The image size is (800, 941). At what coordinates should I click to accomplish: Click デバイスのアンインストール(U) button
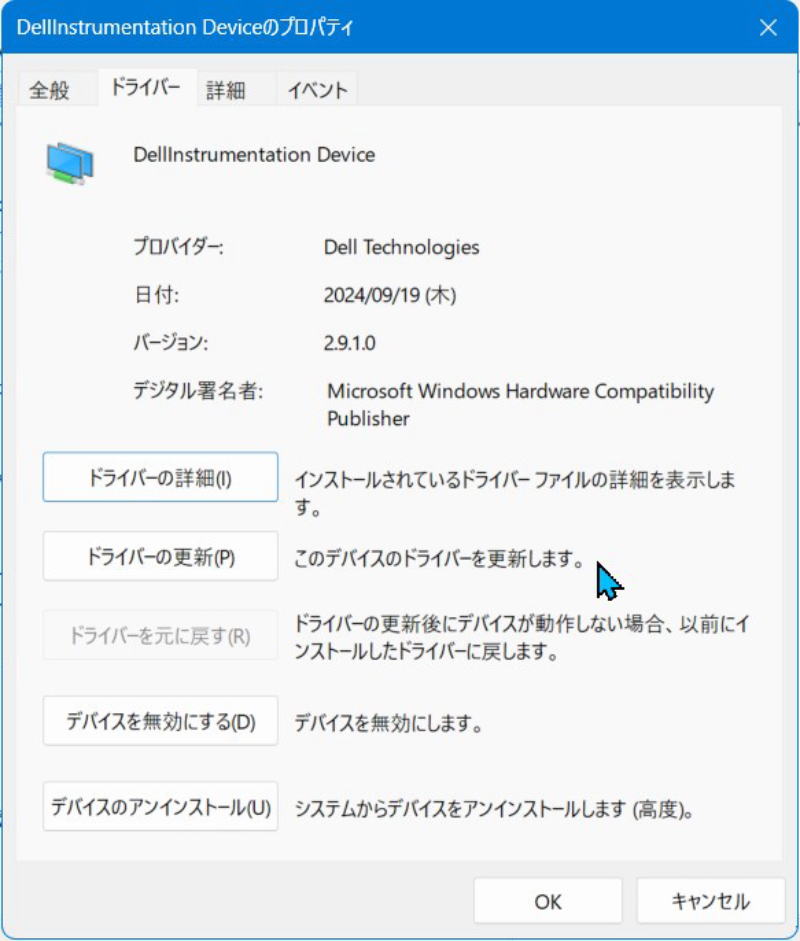coord(160,807)
